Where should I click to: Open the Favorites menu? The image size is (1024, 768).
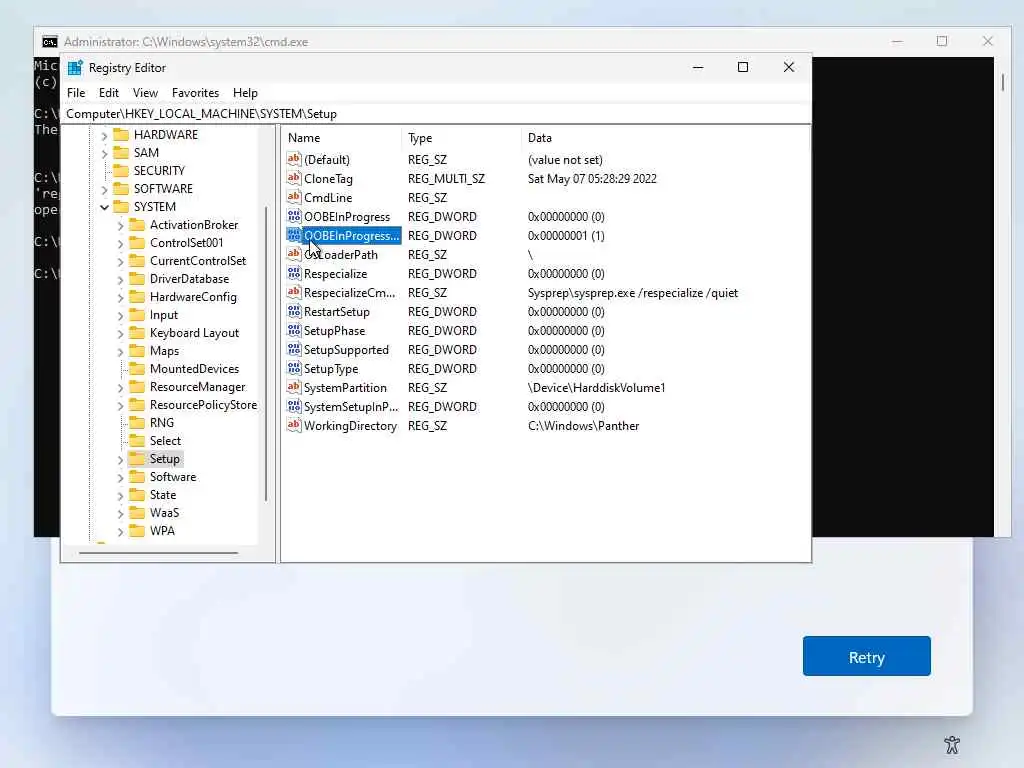click(x=195, y=93)
